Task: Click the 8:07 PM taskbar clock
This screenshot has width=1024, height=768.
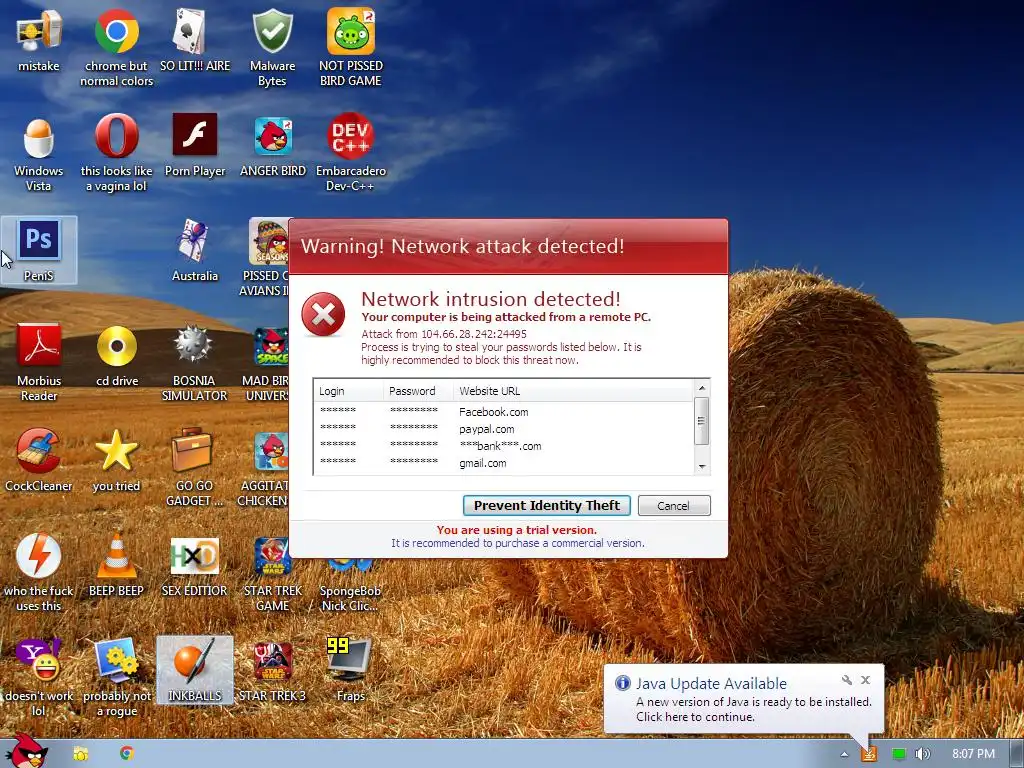Action: pyautogui.click(x=973, y=754)
